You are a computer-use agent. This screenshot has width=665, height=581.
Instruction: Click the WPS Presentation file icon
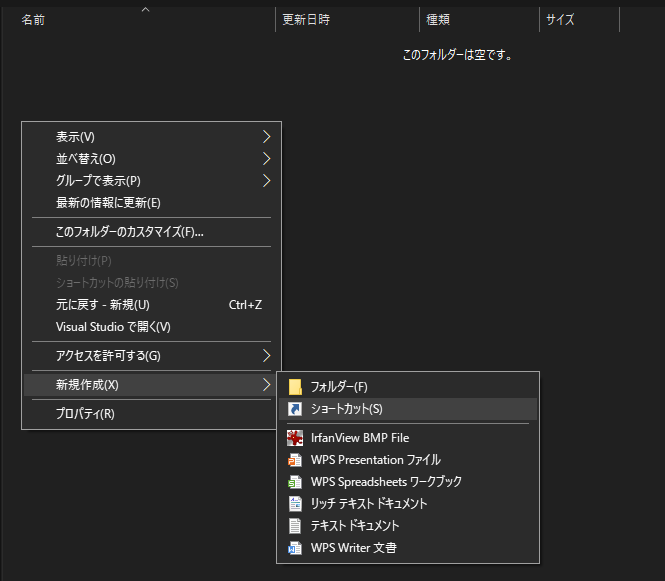click(x=295, y=460)
